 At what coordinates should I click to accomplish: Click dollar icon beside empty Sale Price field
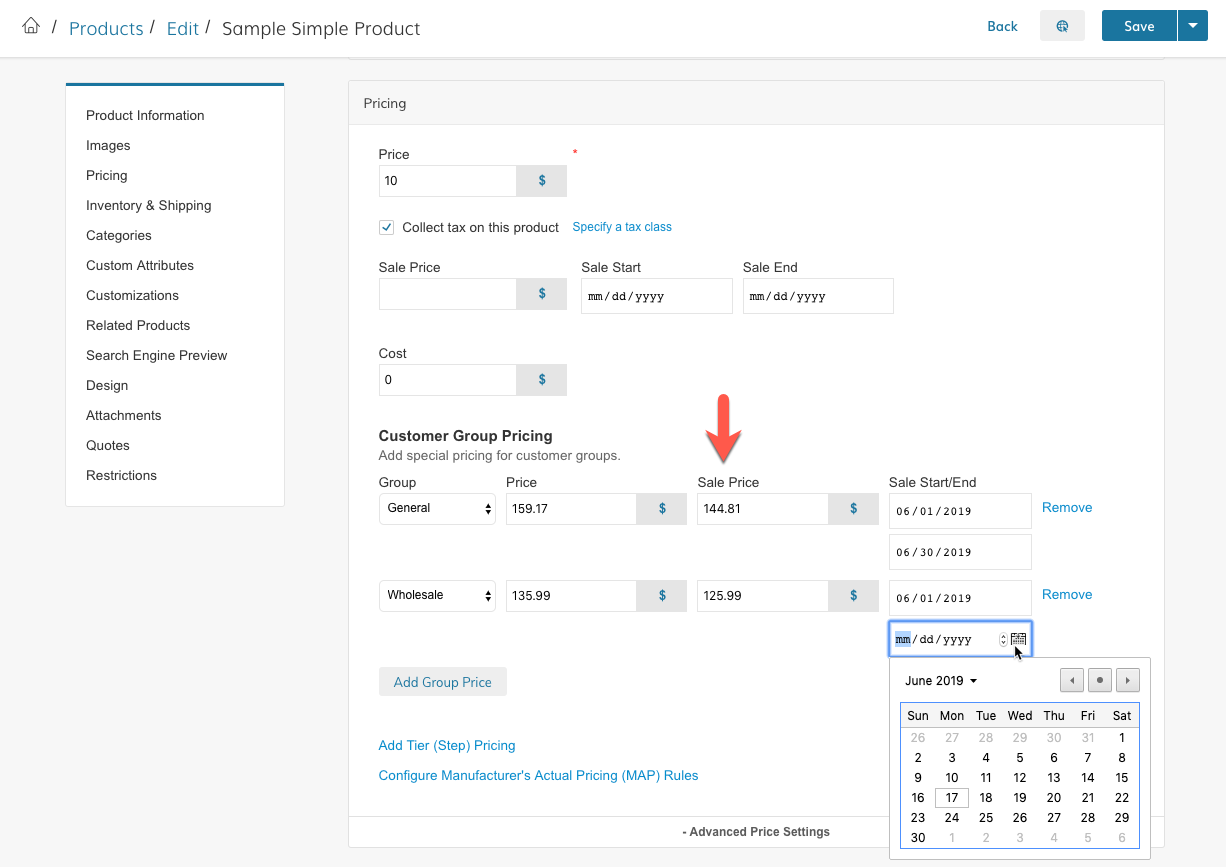click(x=542, y=294)
